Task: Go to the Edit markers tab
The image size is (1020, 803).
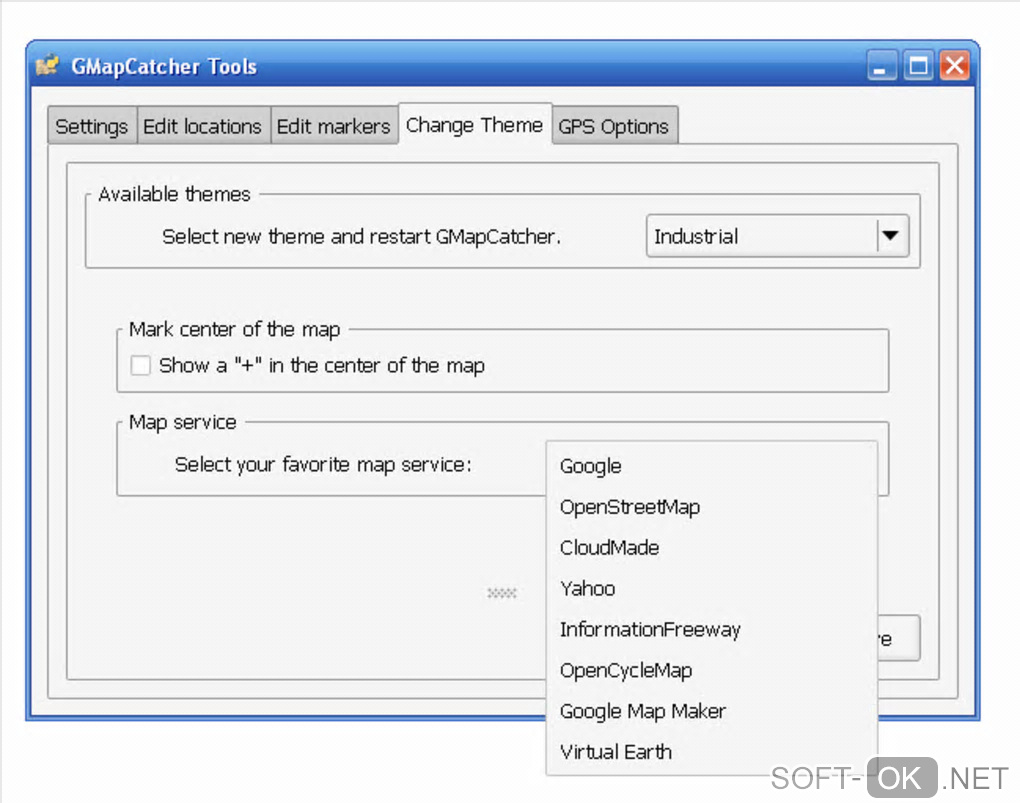Action: coord(333,127)
